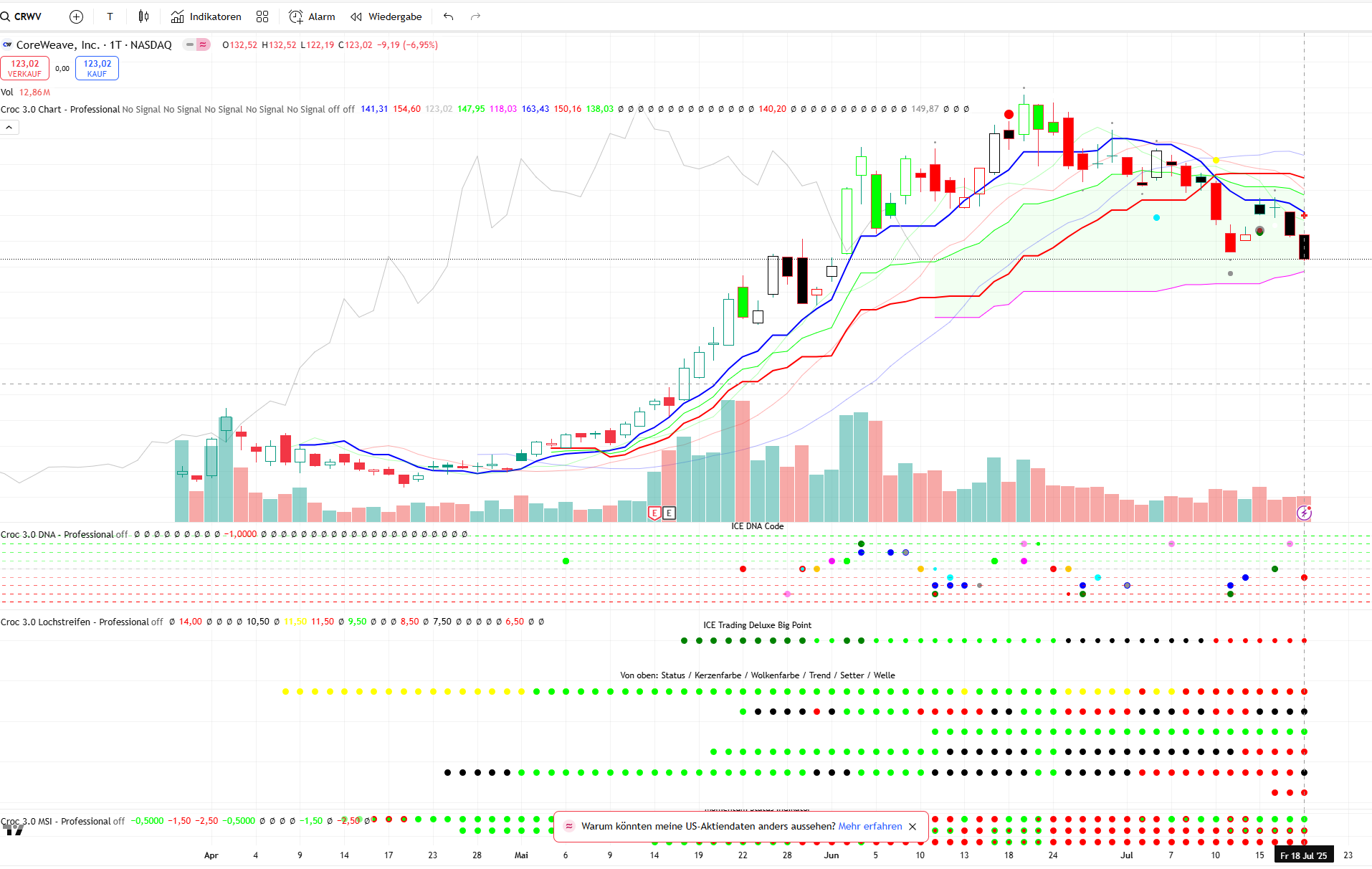1372x869 pixels.
Task: Redo the chart action
Action: [x=475, y=16]
